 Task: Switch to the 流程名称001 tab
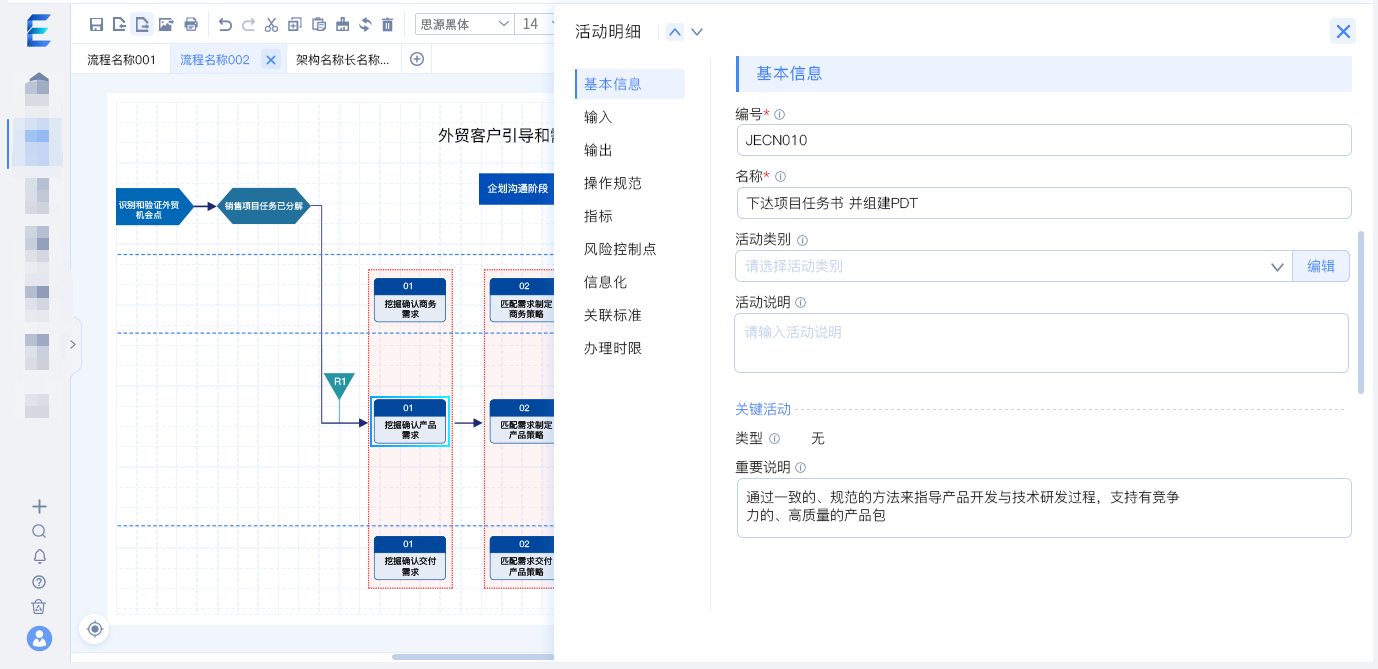point(121,60)
